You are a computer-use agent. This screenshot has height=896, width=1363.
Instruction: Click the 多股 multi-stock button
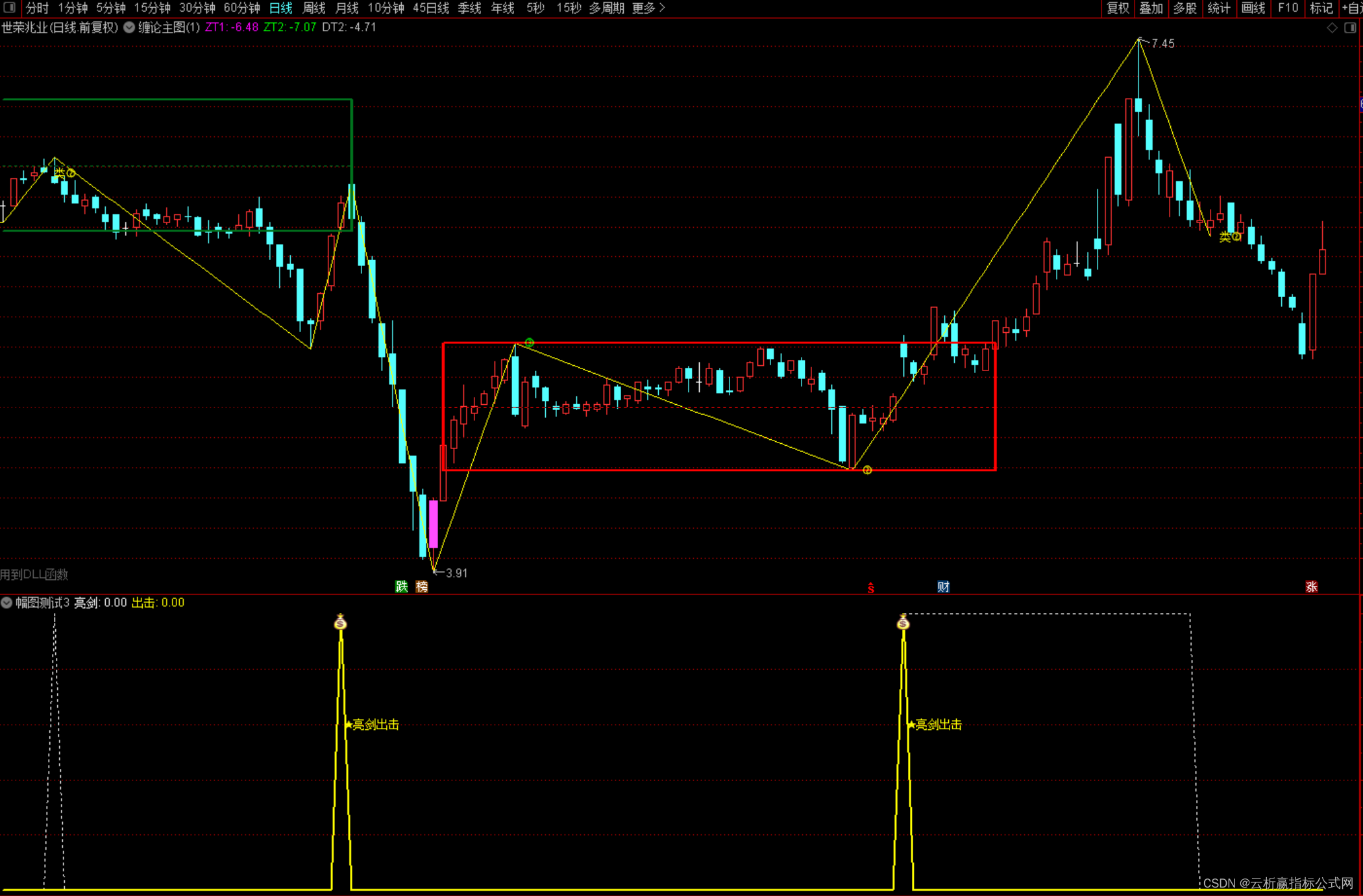pyautogui.click(x=1185, y=8)
